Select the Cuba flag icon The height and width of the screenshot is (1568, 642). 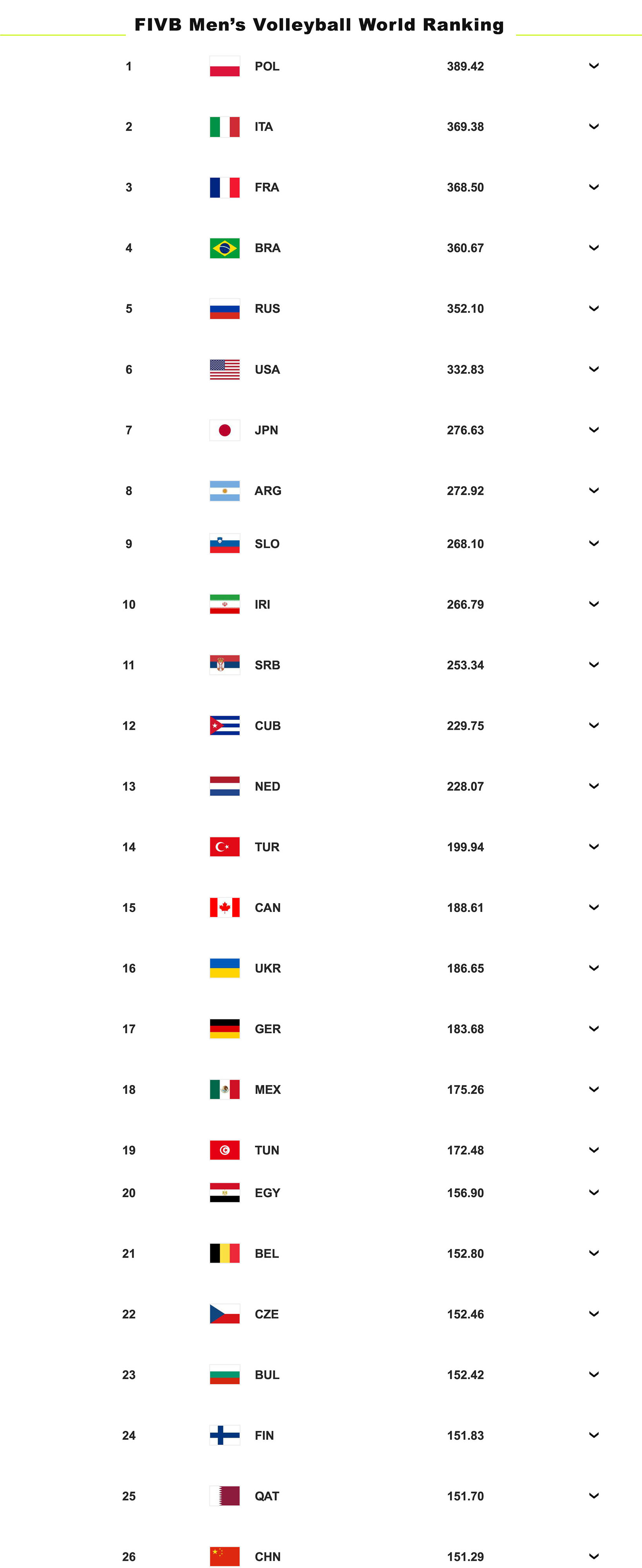(x=224, y=726)
